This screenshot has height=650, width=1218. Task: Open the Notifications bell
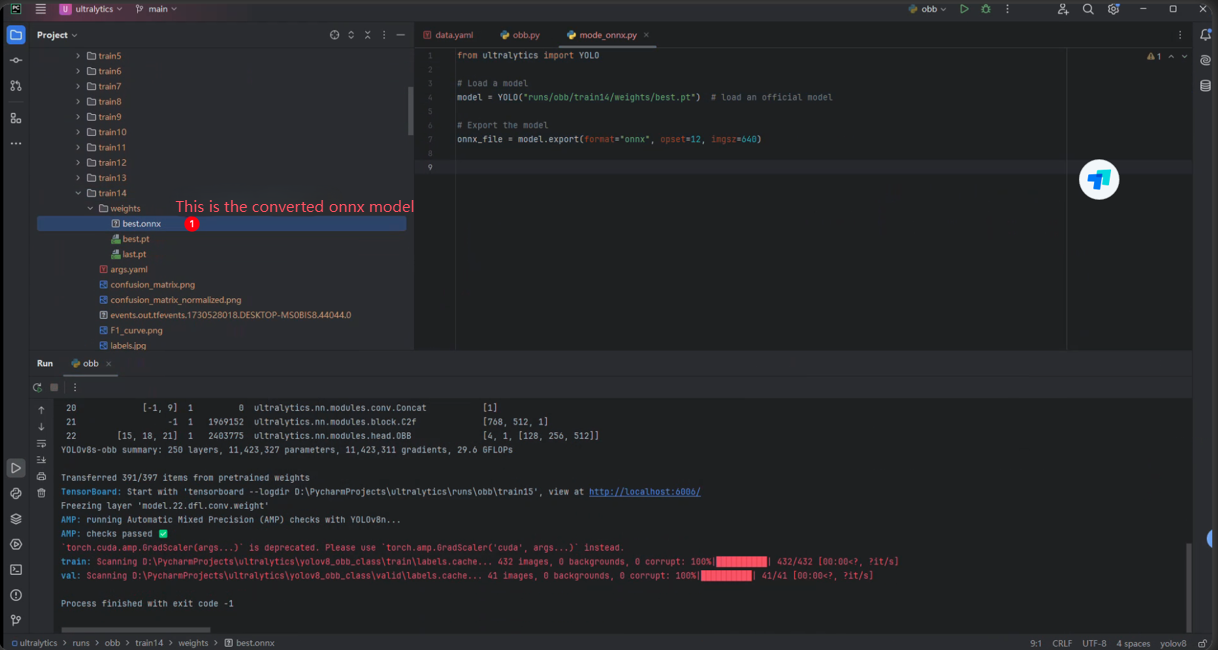click(x=1205, y=35)
